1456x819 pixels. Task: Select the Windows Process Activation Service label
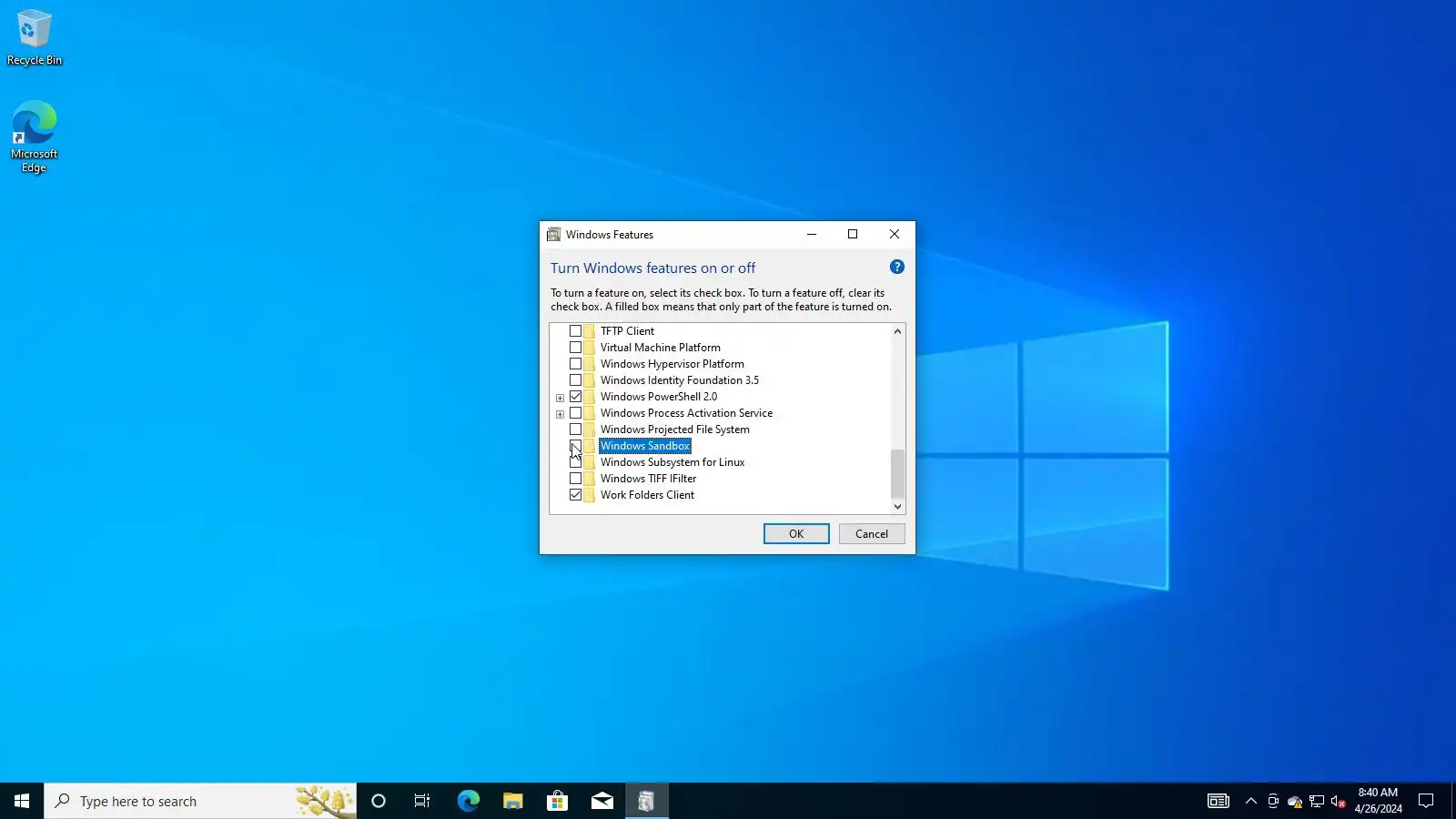(686, 413)
